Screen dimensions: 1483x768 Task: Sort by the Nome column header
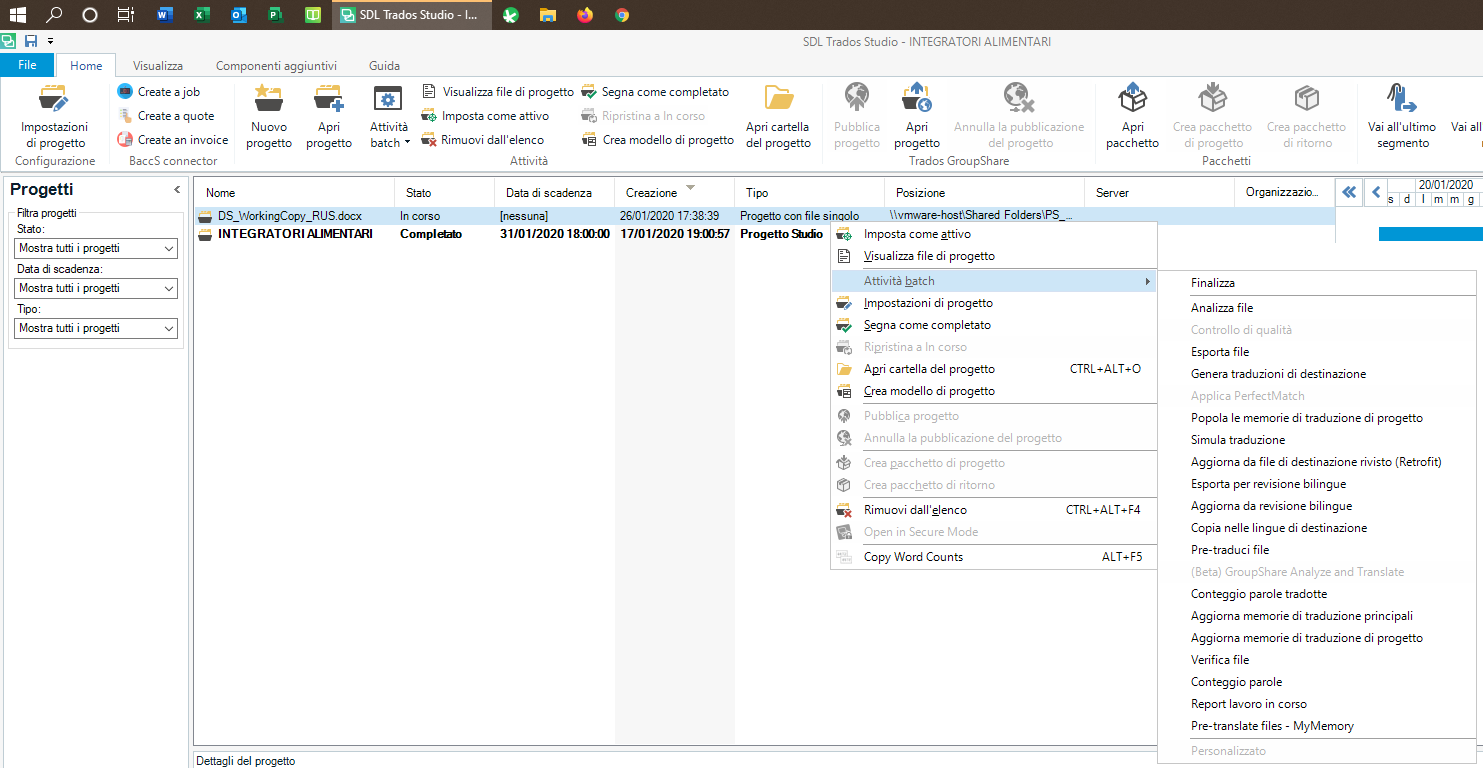[x=294, y=192]
